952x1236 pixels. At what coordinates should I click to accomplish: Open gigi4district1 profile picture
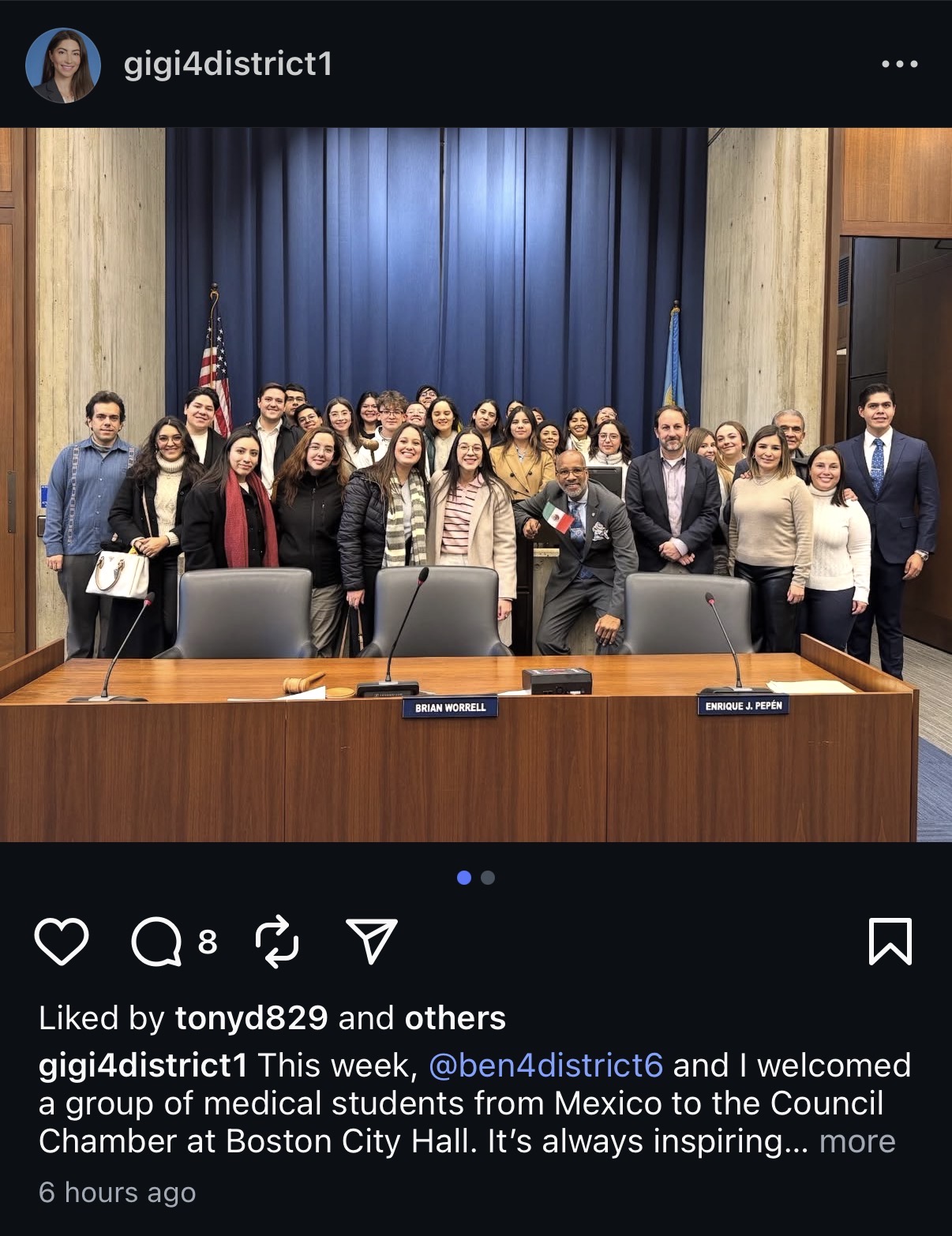coord(63,65)
